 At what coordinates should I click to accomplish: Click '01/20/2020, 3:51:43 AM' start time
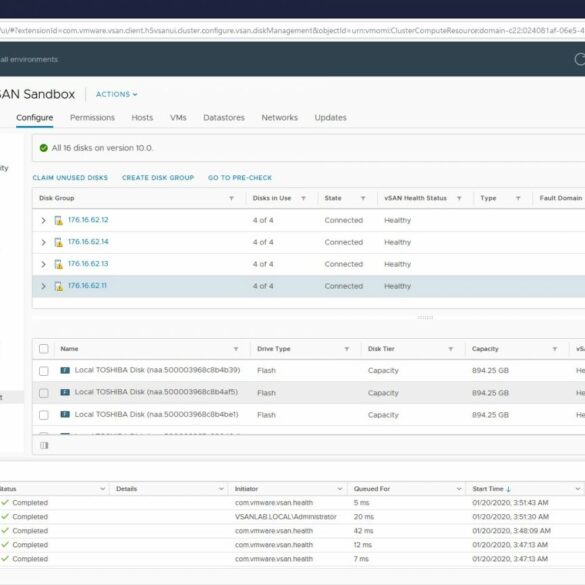510,503
